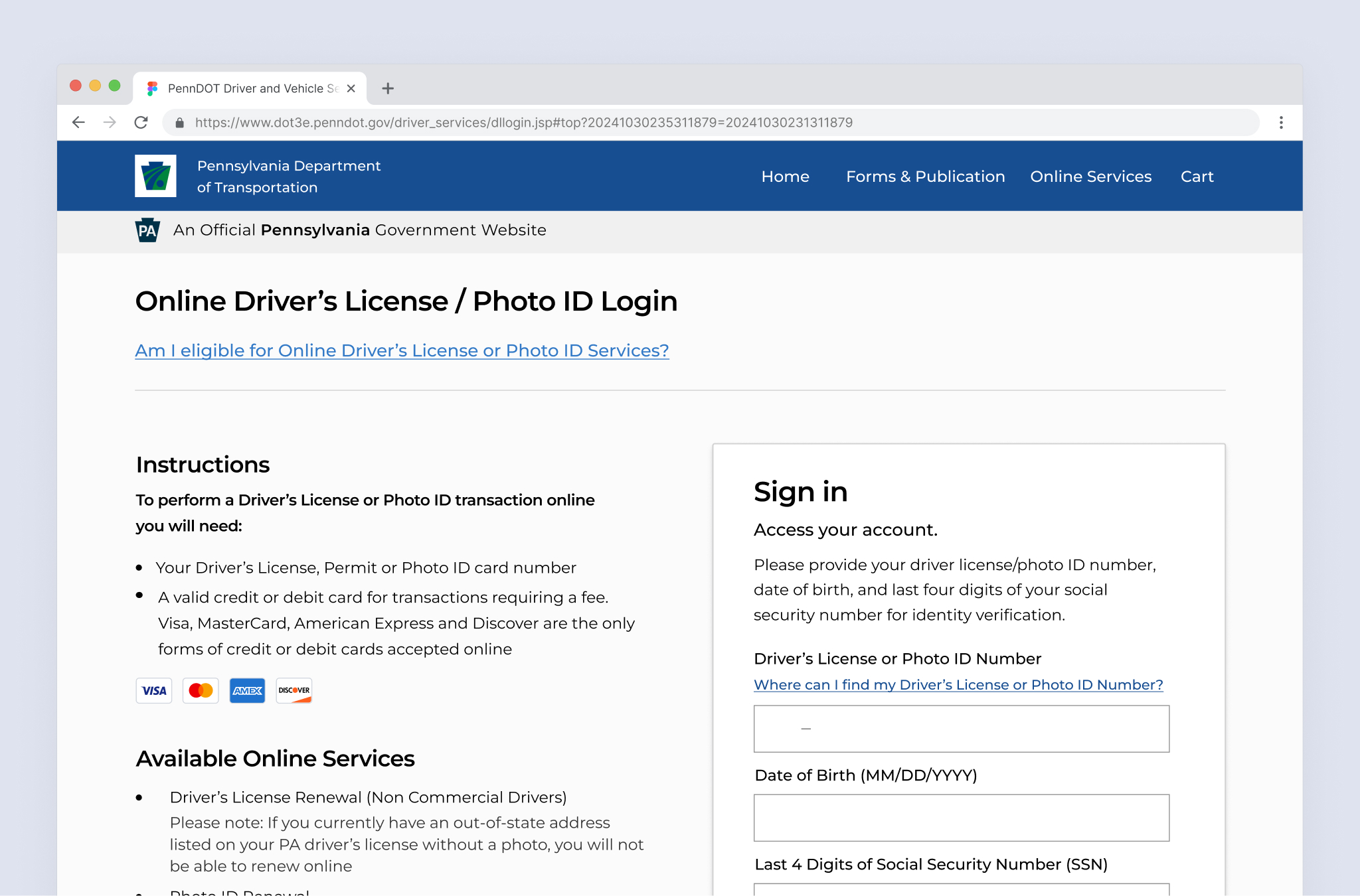Click 'Online Driver's License / Photo ID Login' title
This screenshot has width=1360, height=896.
pos(406,301)
